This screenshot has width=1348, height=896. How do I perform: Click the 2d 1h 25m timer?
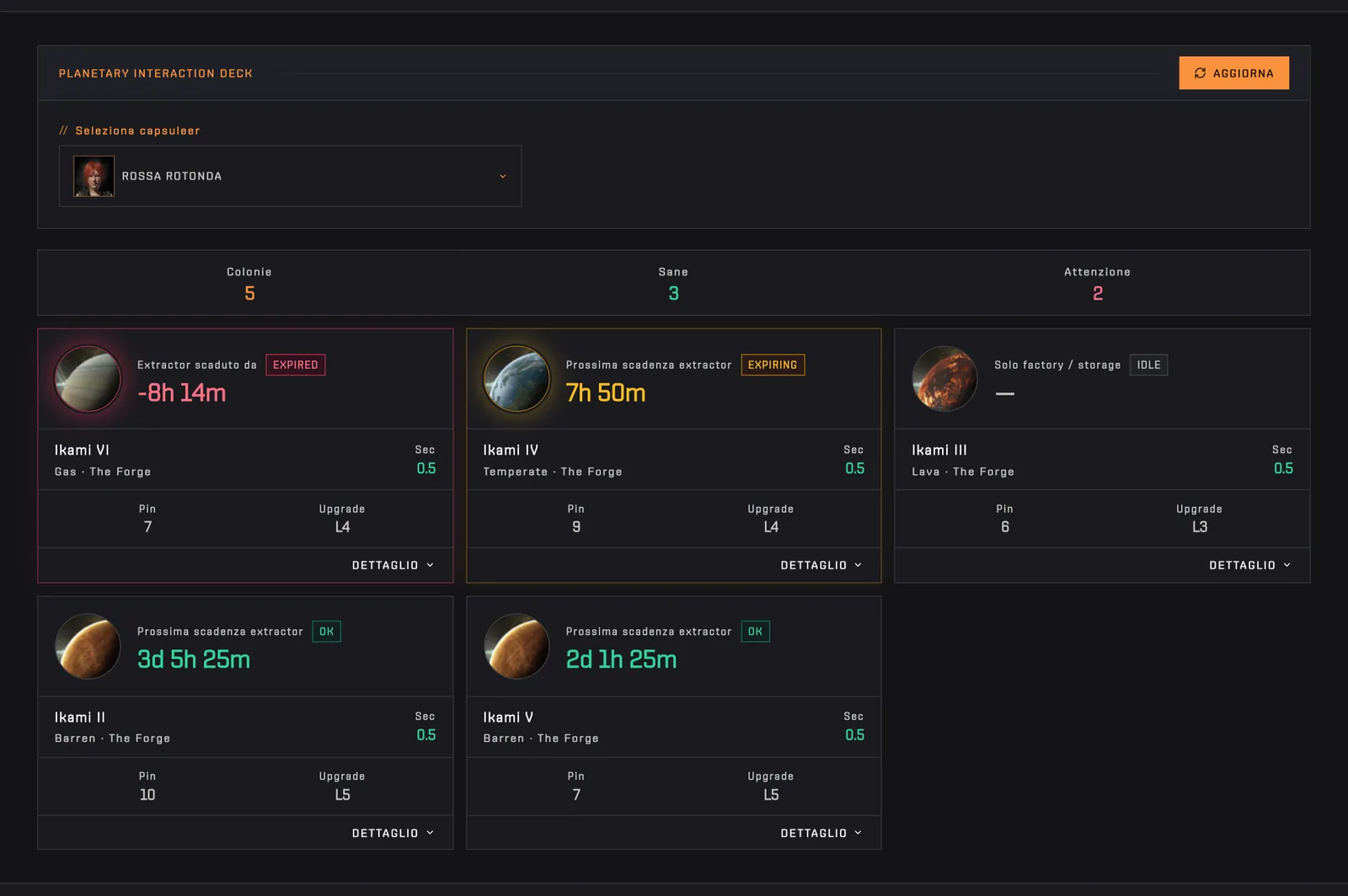(621, 659)
